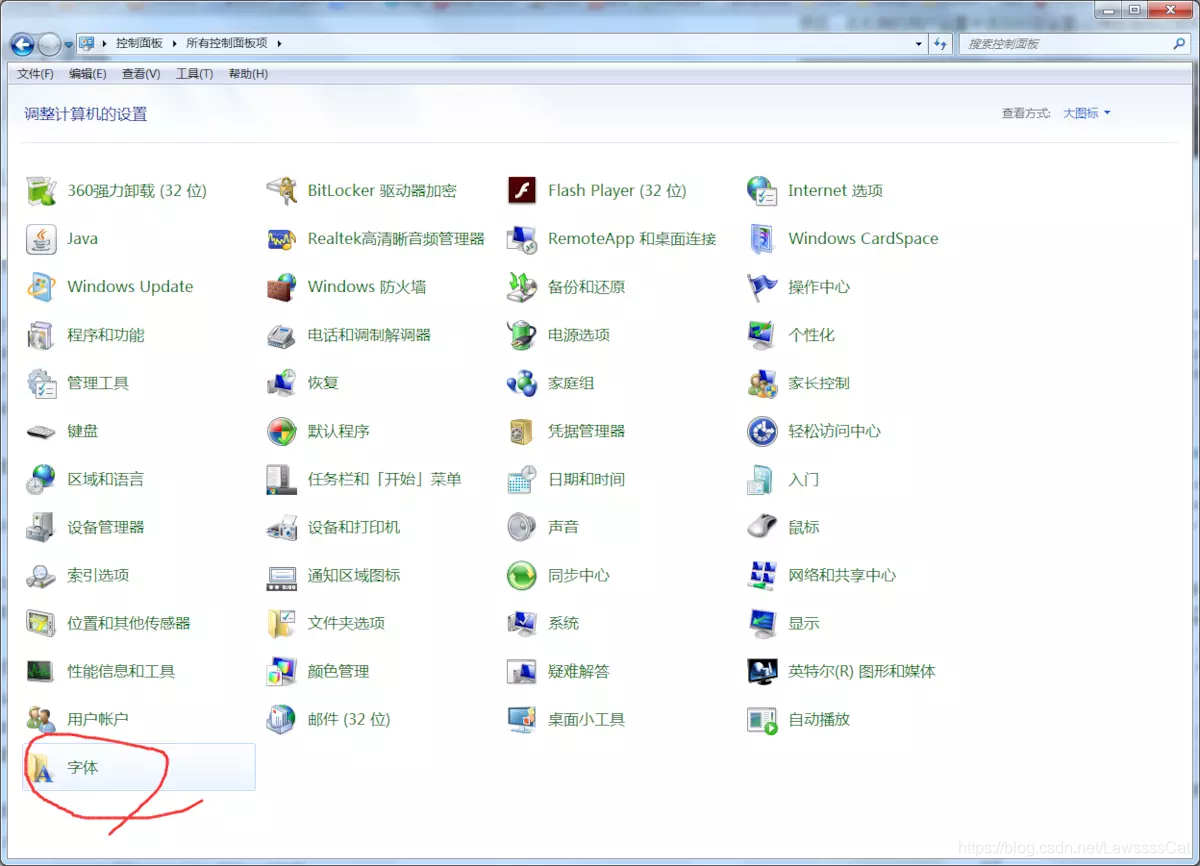This screenshot has height=866, width=1200.
Task: Open the 设备管理器 icon
Action: 41,526
